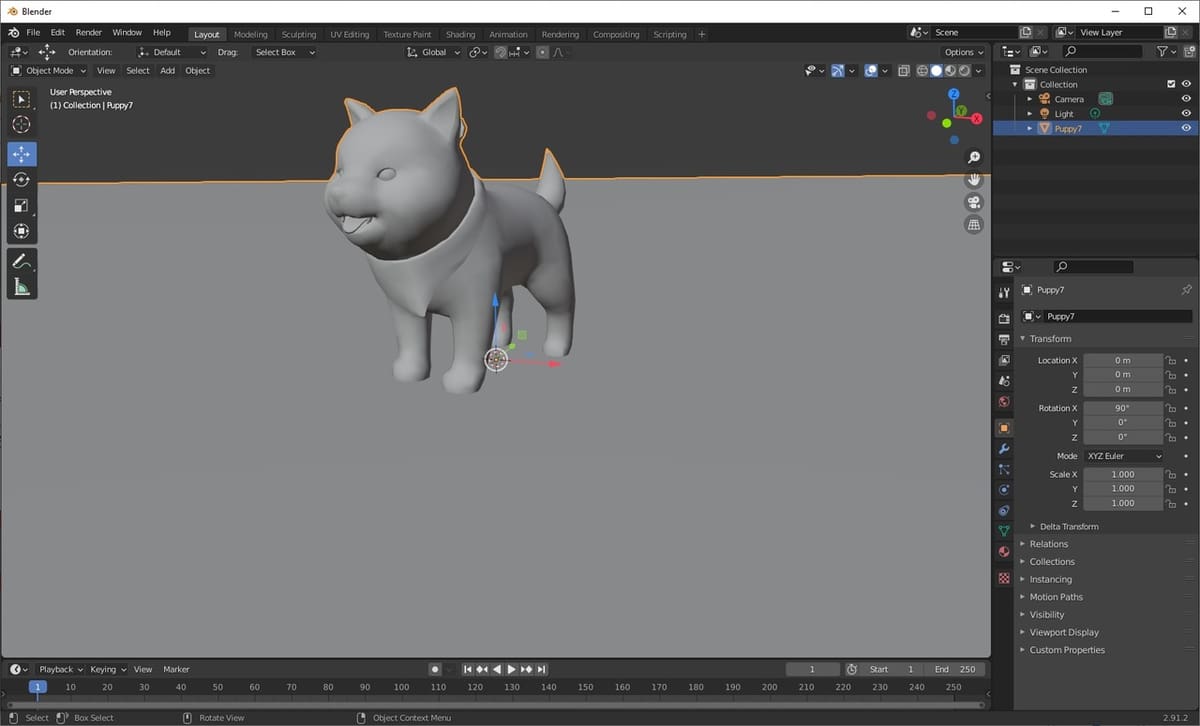The image size is (1200, 726).
Task: Switch to orthographic grid view icon
Action: pos(973,225)
